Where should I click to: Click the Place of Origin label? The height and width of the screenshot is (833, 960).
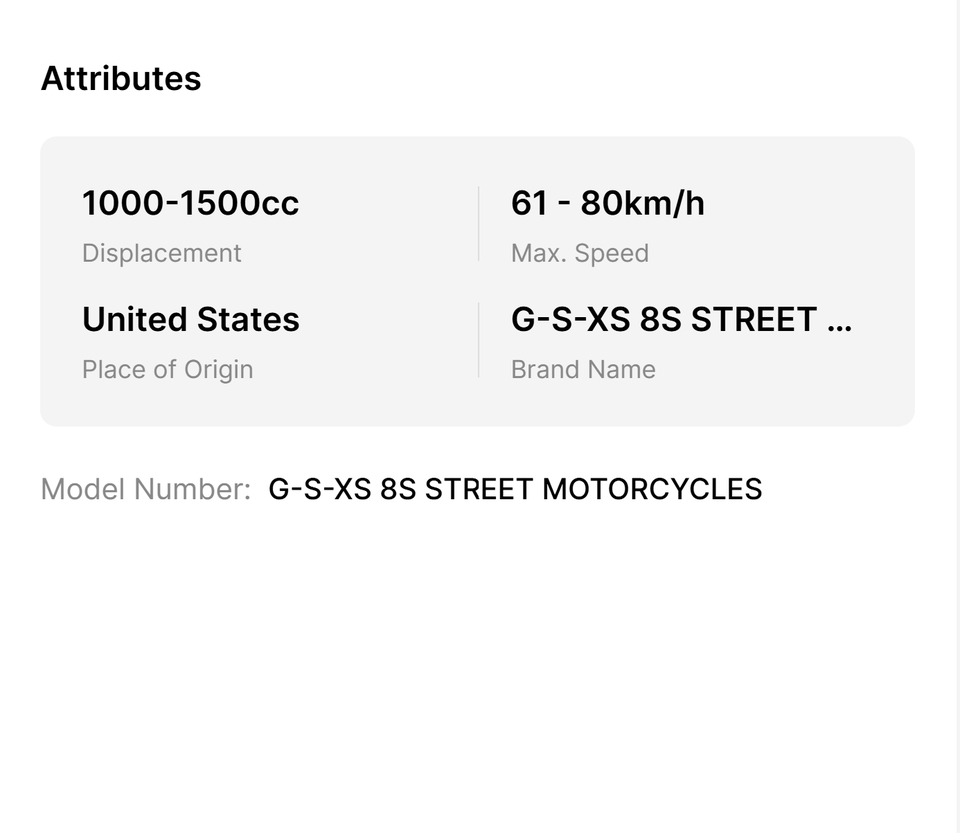click(x=167, y=369)
